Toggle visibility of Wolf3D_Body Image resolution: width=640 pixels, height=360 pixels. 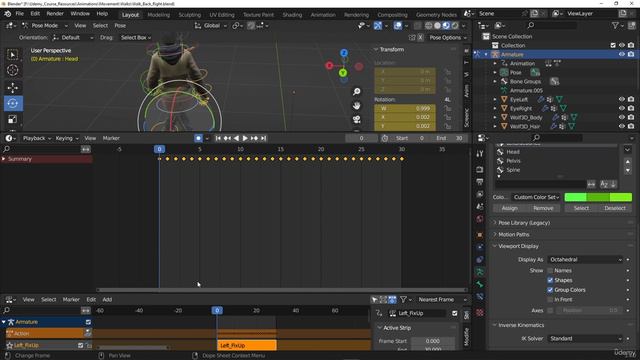[622, 117]
